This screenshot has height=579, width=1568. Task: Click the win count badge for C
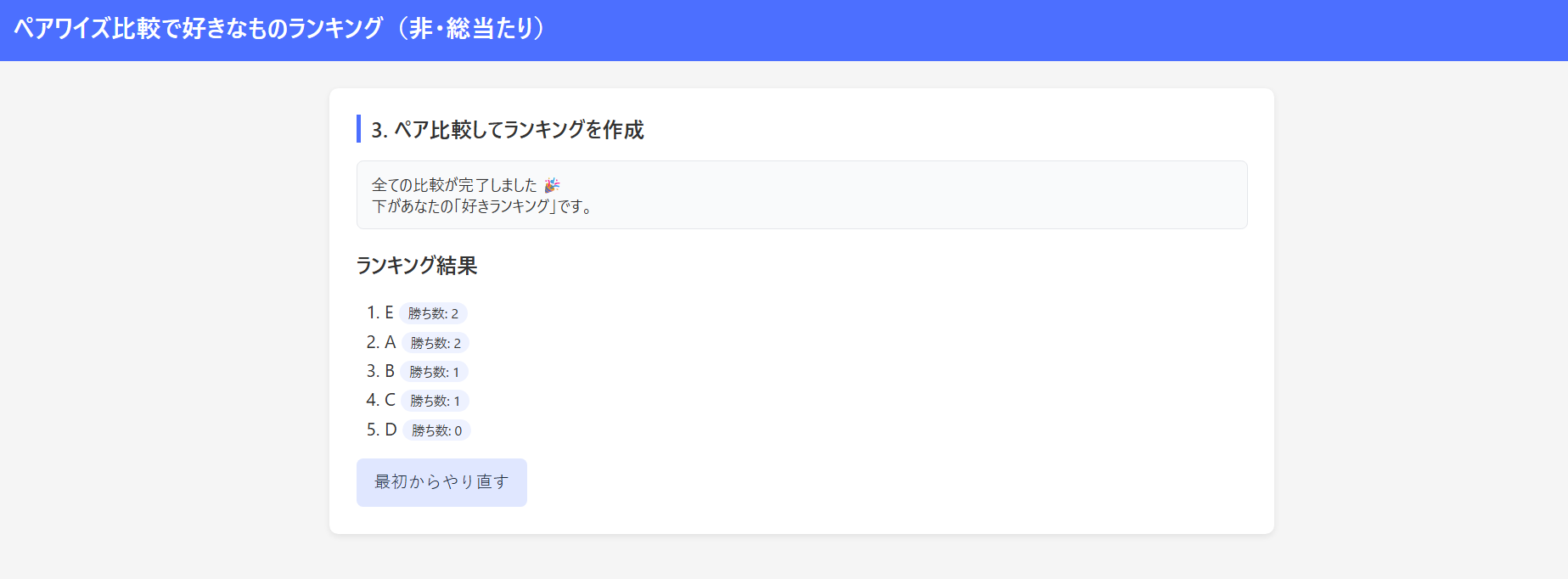(x=435, y=401)
